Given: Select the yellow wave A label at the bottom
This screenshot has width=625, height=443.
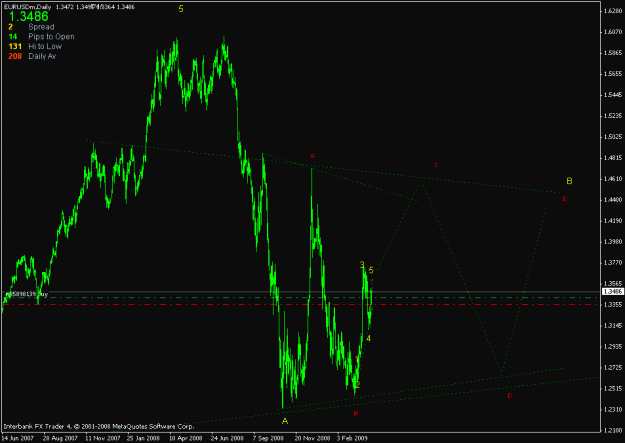Looking at the screenshot, I should tap(285, 421).
